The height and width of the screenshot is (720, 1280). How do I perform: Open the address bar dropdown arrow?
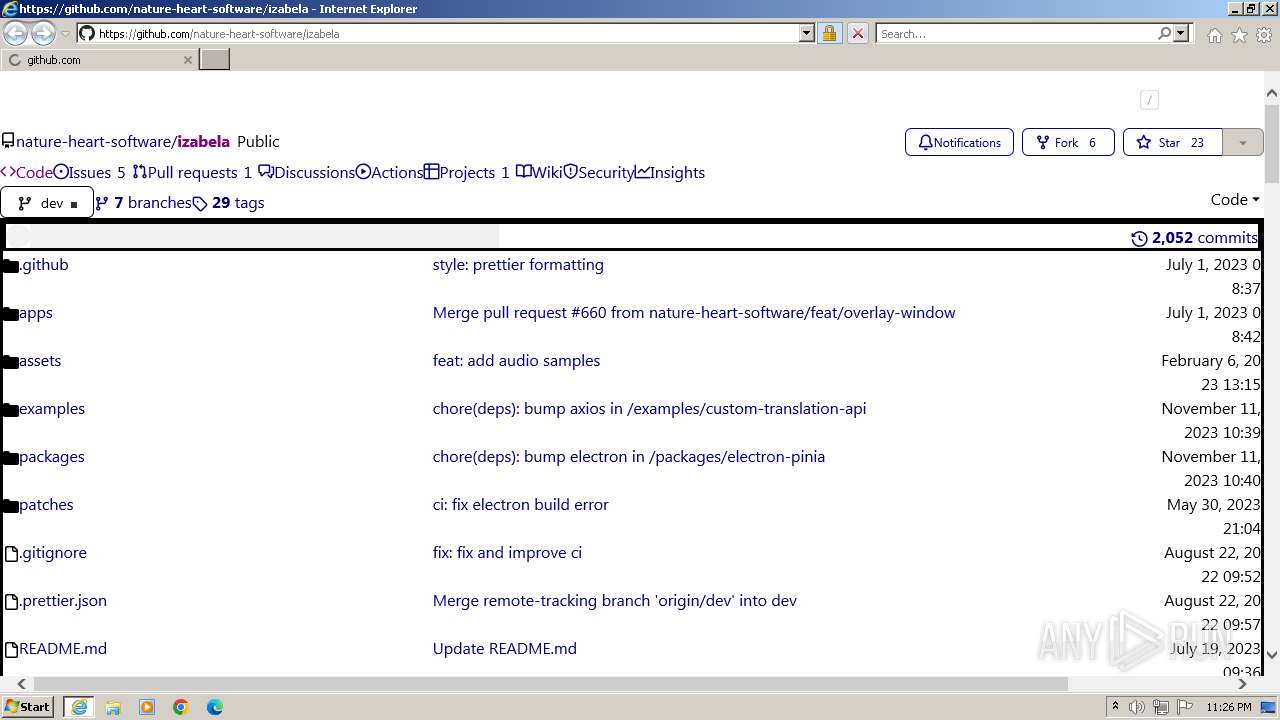[807, 33]
